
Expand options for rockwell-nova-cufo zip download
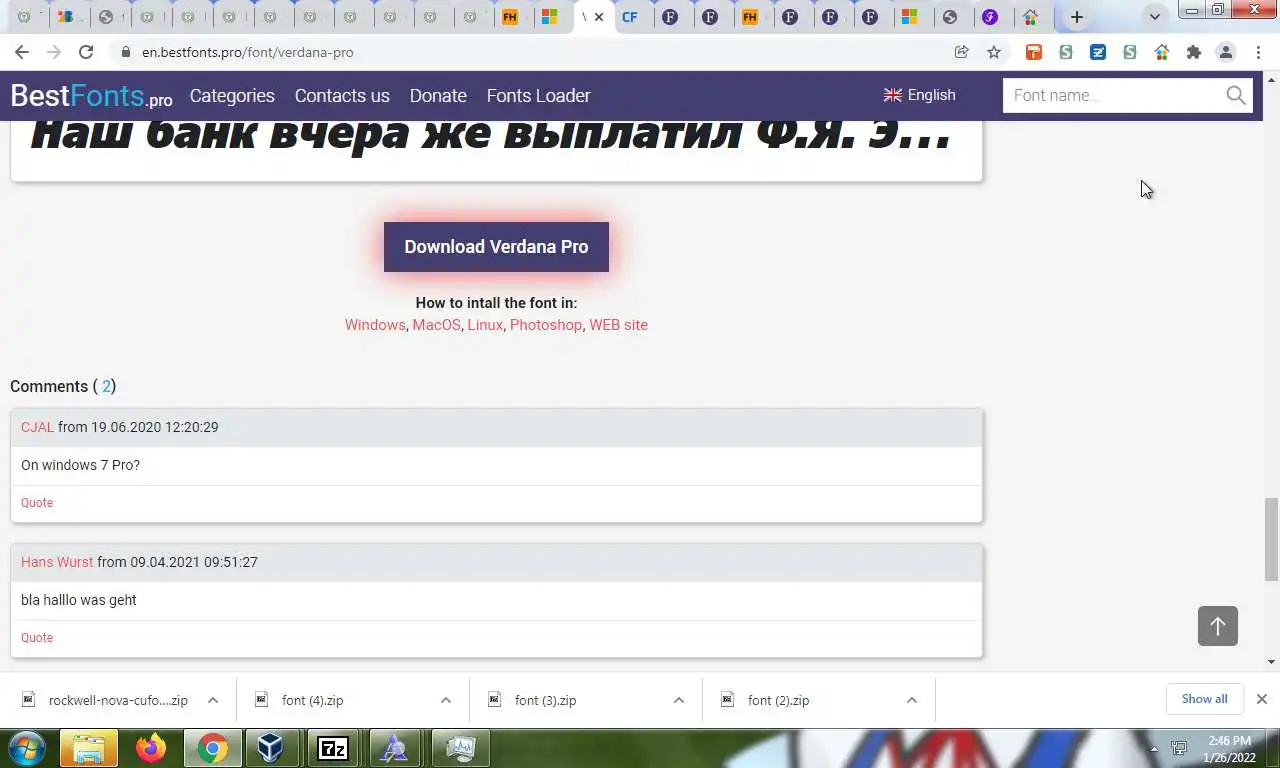tap(213, 700)
